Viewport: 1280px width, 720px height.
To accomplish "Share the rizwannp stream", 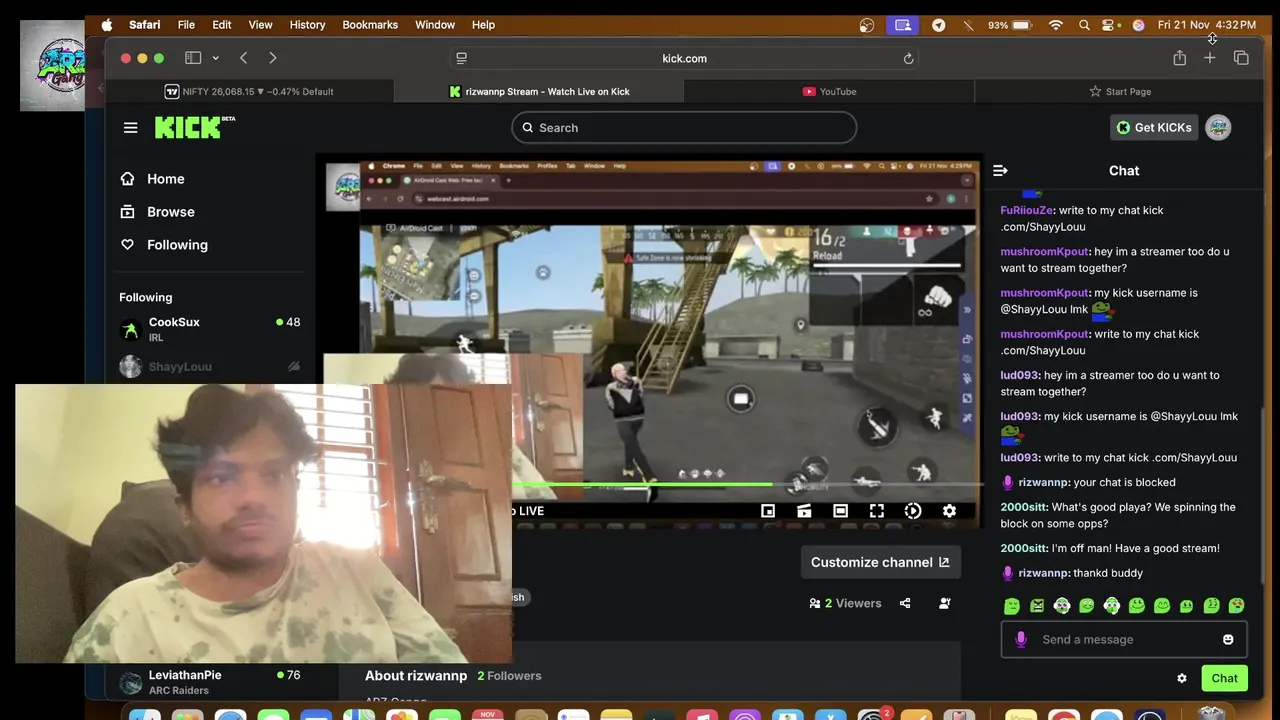I will pos(905,603).
